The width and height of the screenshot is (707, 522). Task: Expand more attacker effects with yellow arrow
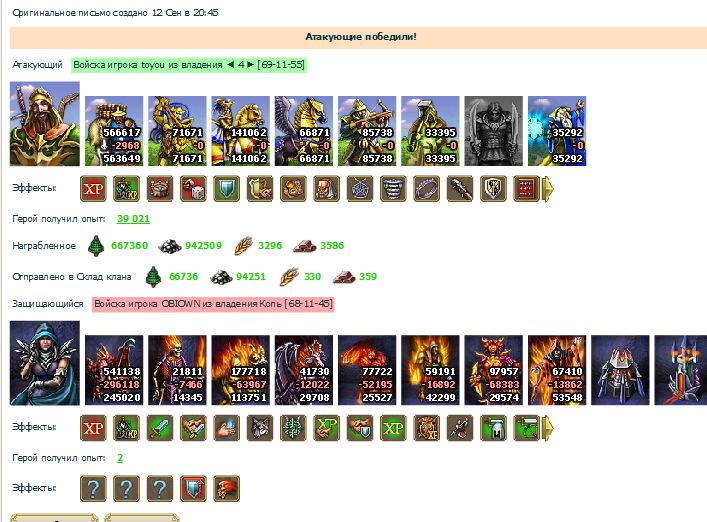click(547, 188)
